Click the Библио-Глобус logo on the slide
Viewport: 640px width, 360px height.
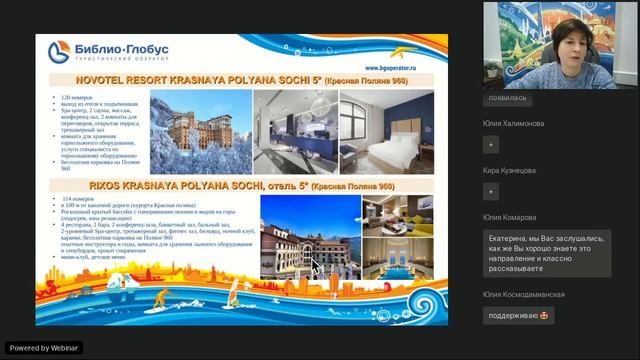tap(108, 52)
